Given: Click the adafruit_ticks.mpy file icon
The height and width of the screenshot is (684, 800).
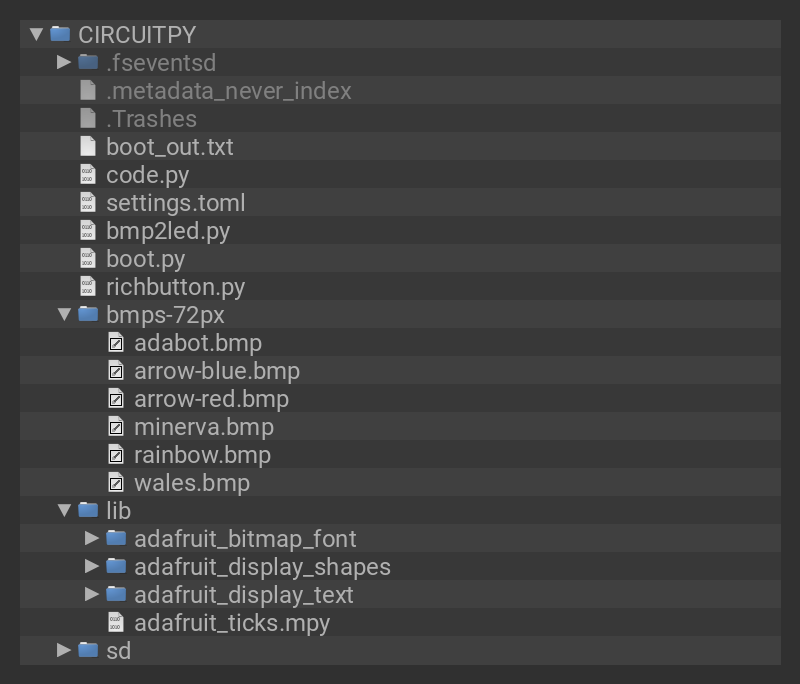Looking at the screenshot, I should [116, 623].
